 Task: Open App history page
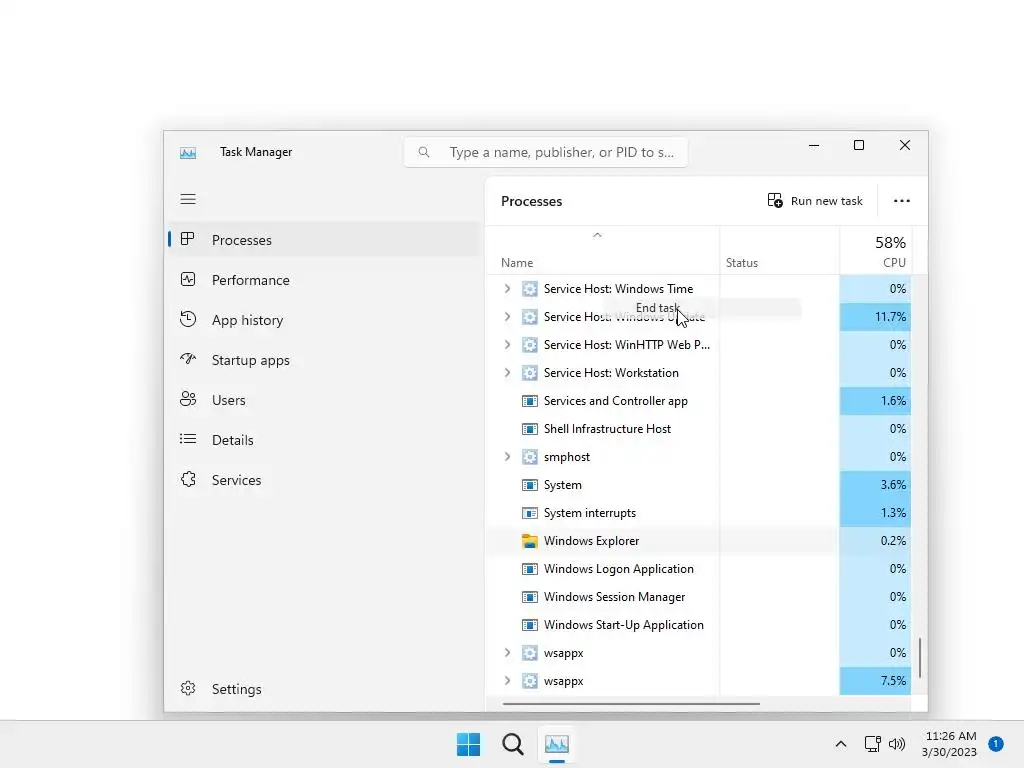(324, 320)
